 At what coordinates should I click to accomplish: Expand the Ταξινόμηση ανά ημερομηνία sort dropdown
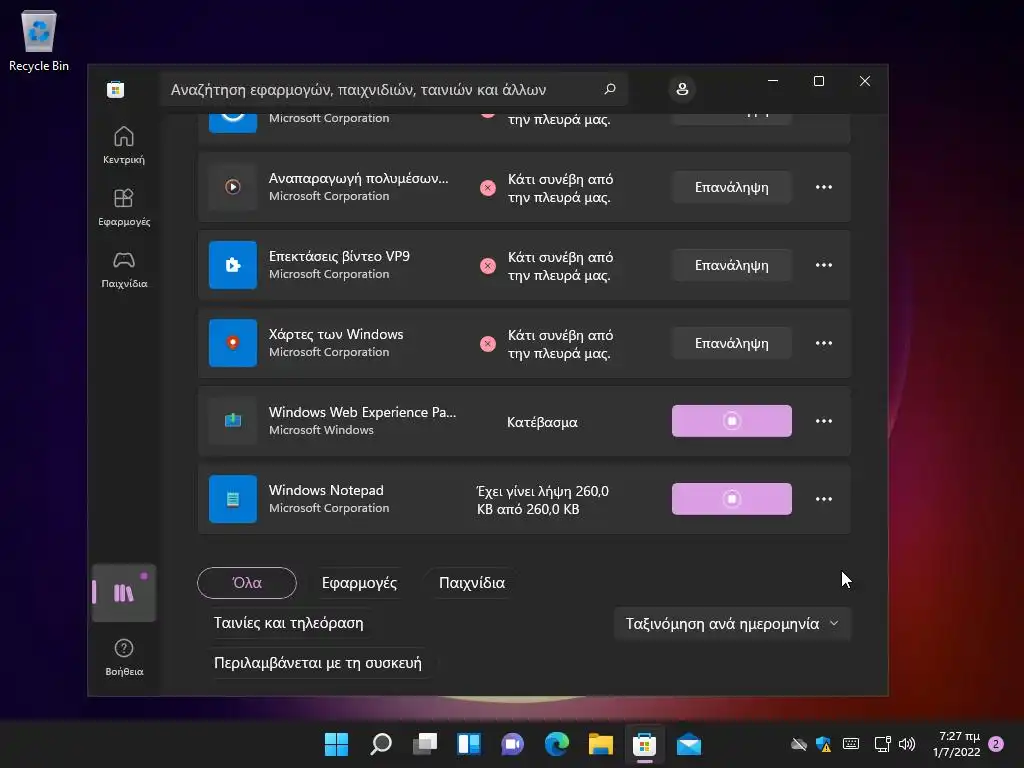[x=732, y=624]
